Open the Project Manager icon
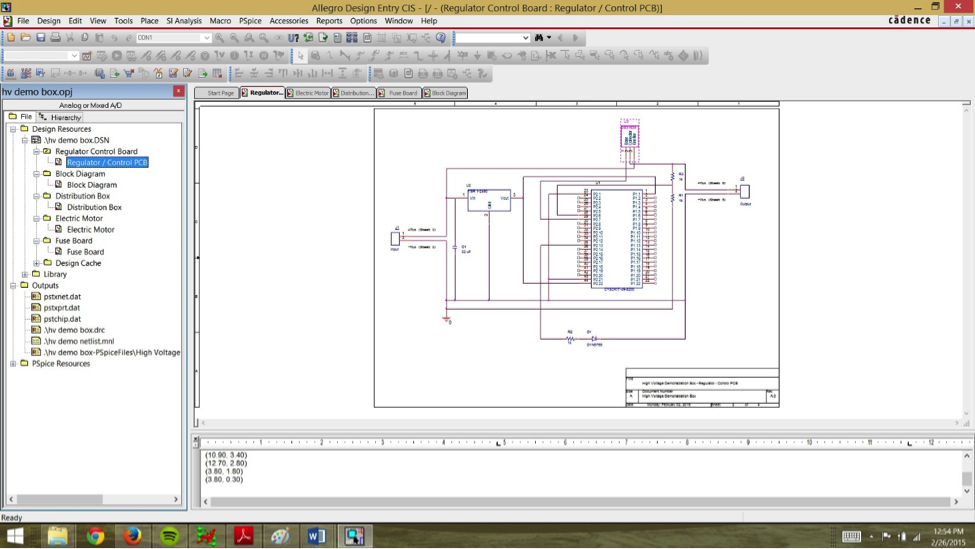 click(x=426, y=37)
